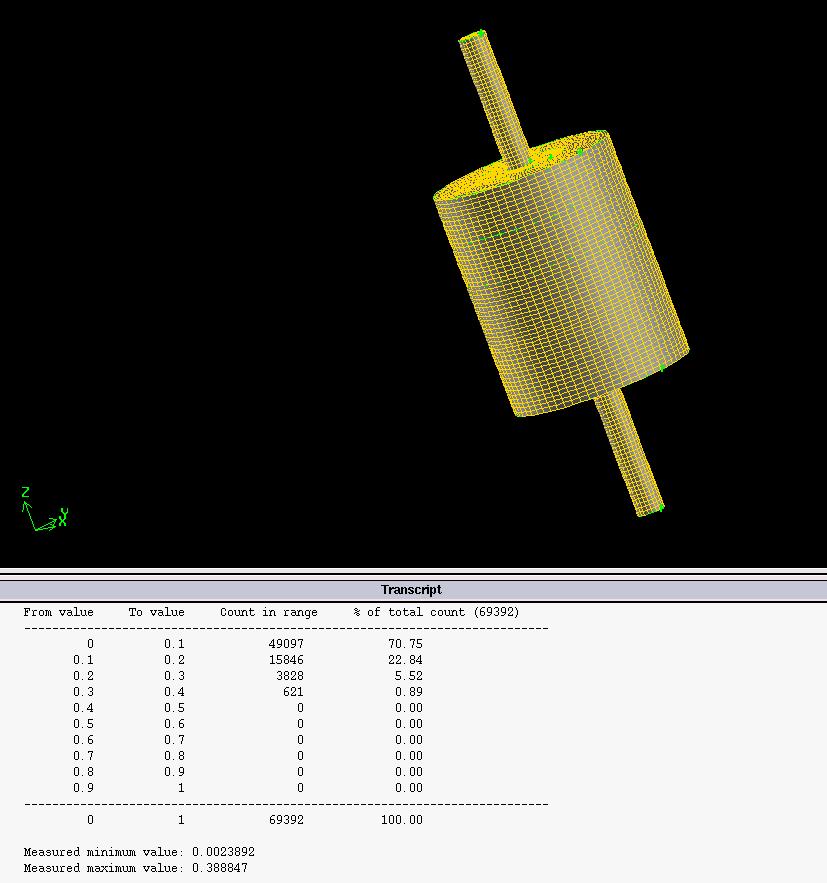Click the measured maximum value 0.388847
The width and height of the screenshot is (827, 883).
click(x=220, y=868)
